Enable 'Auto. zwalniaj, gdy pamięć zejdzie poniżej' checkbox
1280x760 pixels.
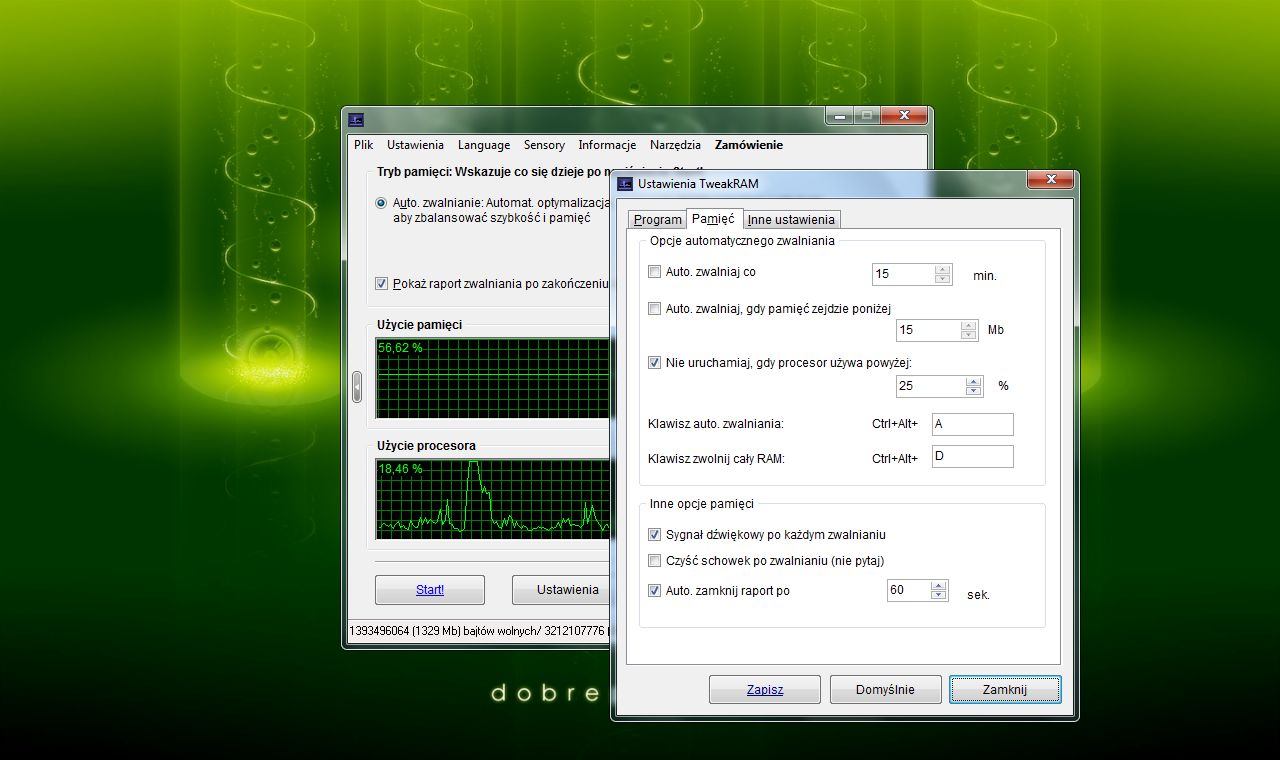(x=655, y=309)
